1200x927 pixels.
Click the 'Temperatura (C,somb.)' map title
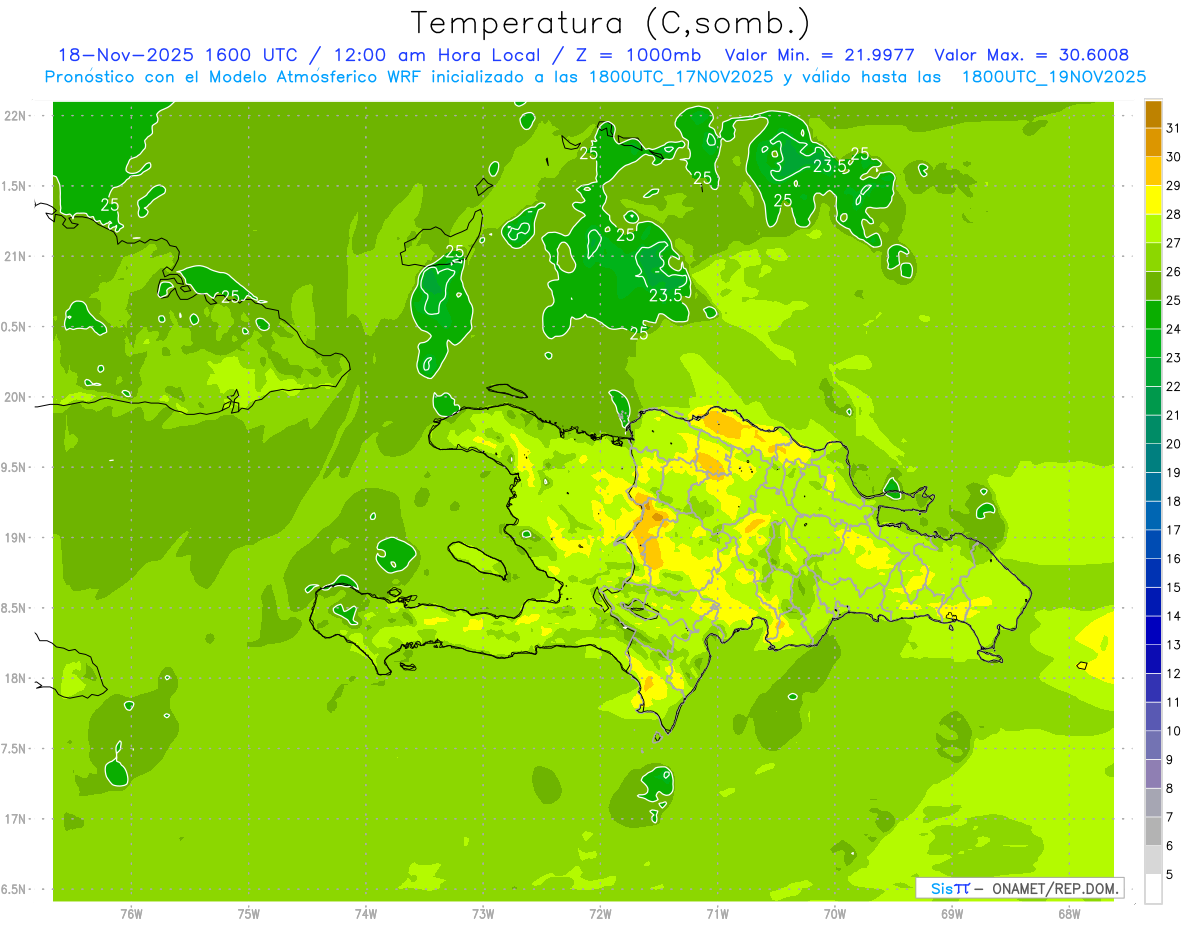click(610, 22)
